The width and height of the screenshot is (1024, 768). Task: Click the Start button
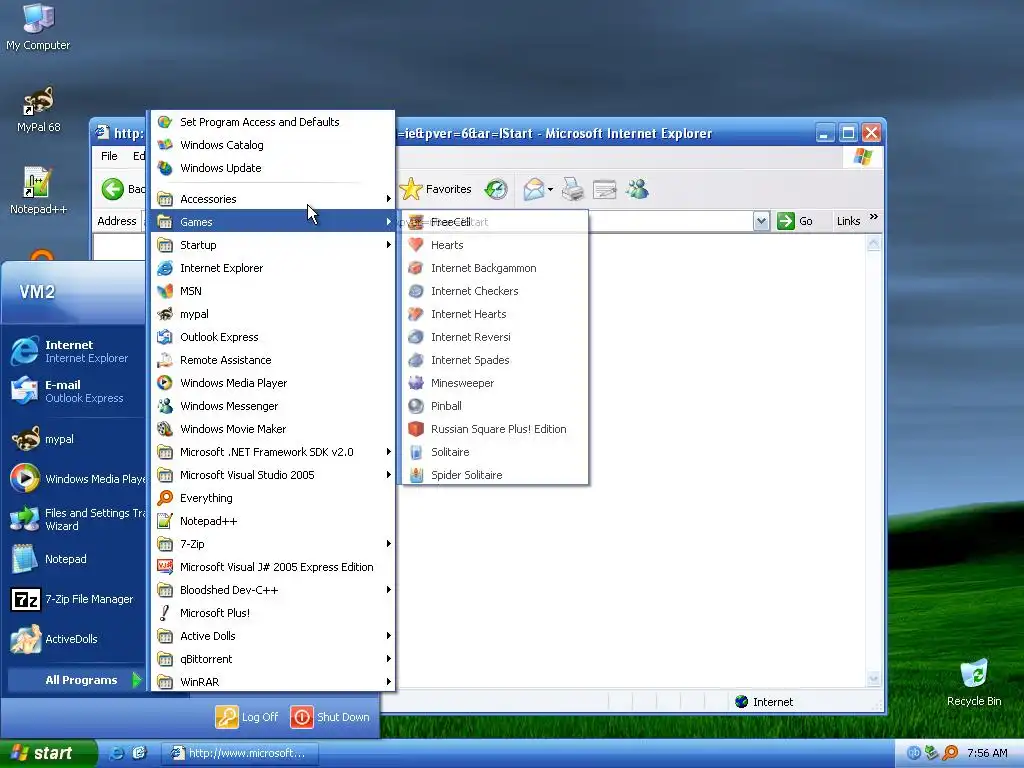tap(47, 753)
